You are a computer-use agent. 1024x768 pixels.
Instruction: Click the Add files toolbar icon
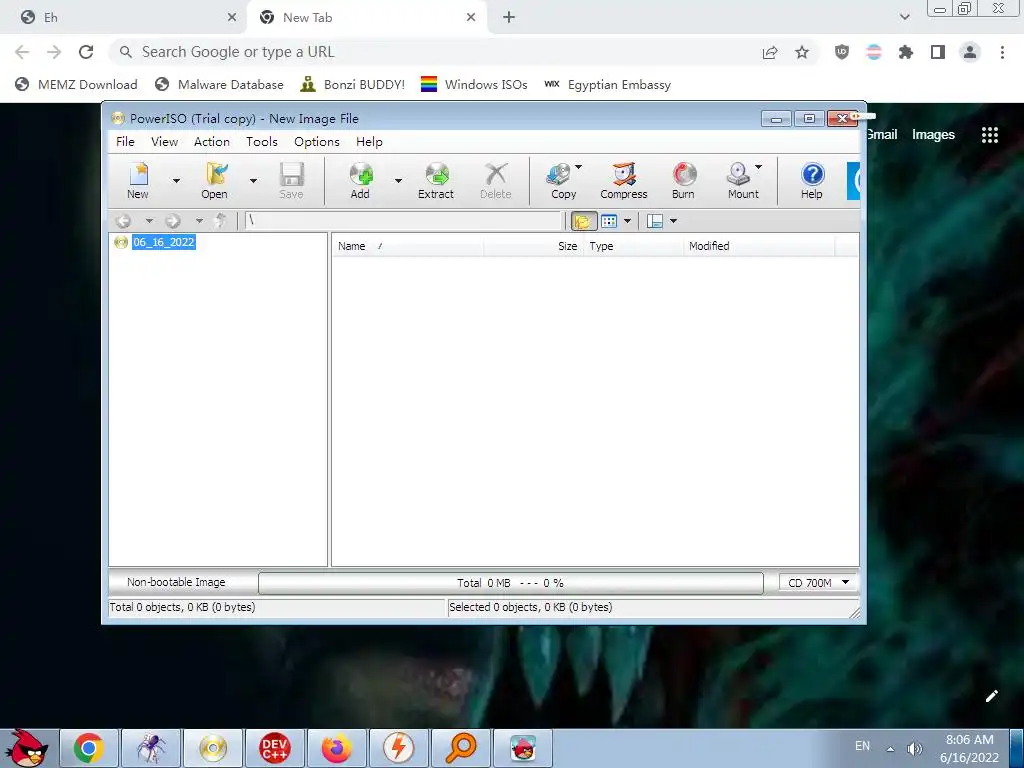click(x=360, y=180)
